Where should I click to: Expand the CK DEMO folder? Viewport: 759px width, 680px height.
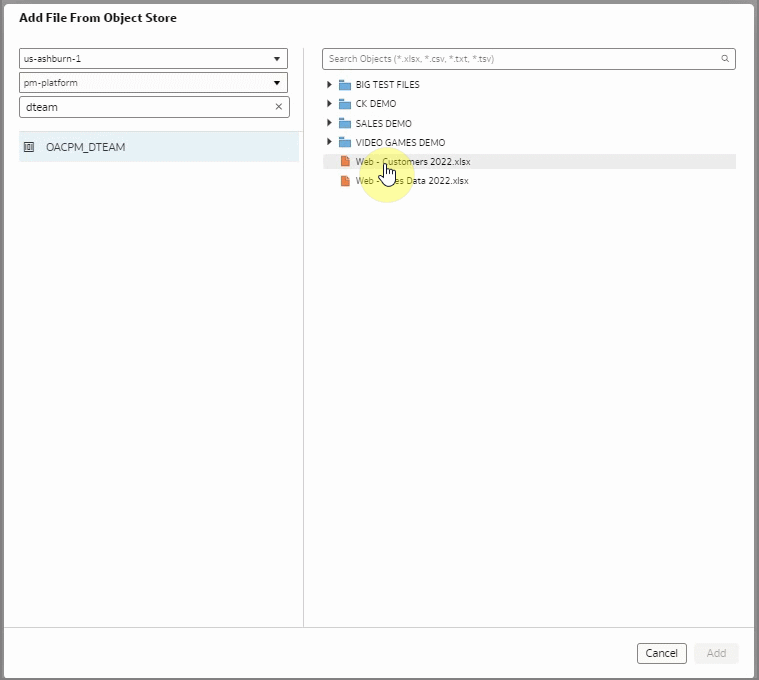point(329,104)
